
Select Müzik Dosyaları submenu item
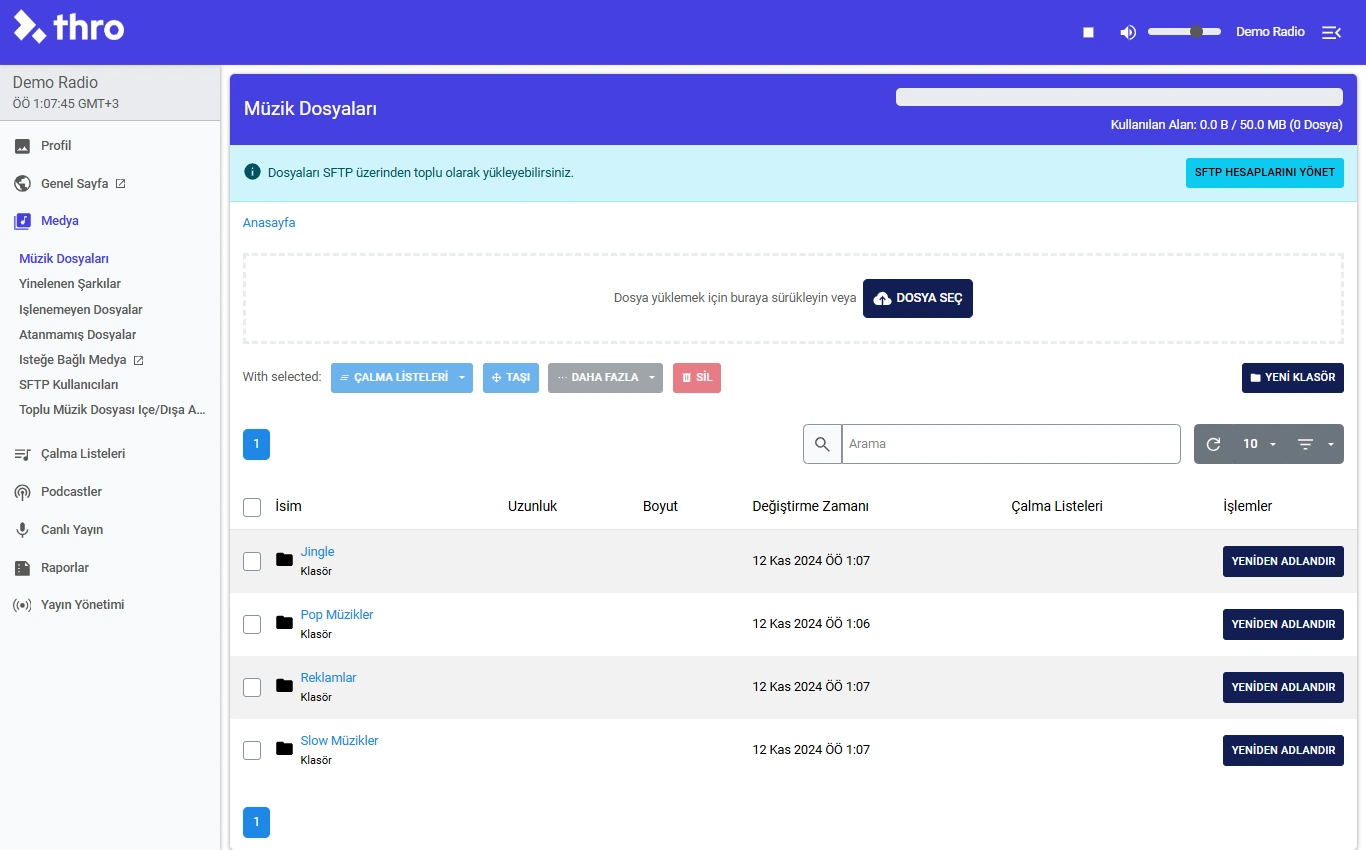(64, 259)
